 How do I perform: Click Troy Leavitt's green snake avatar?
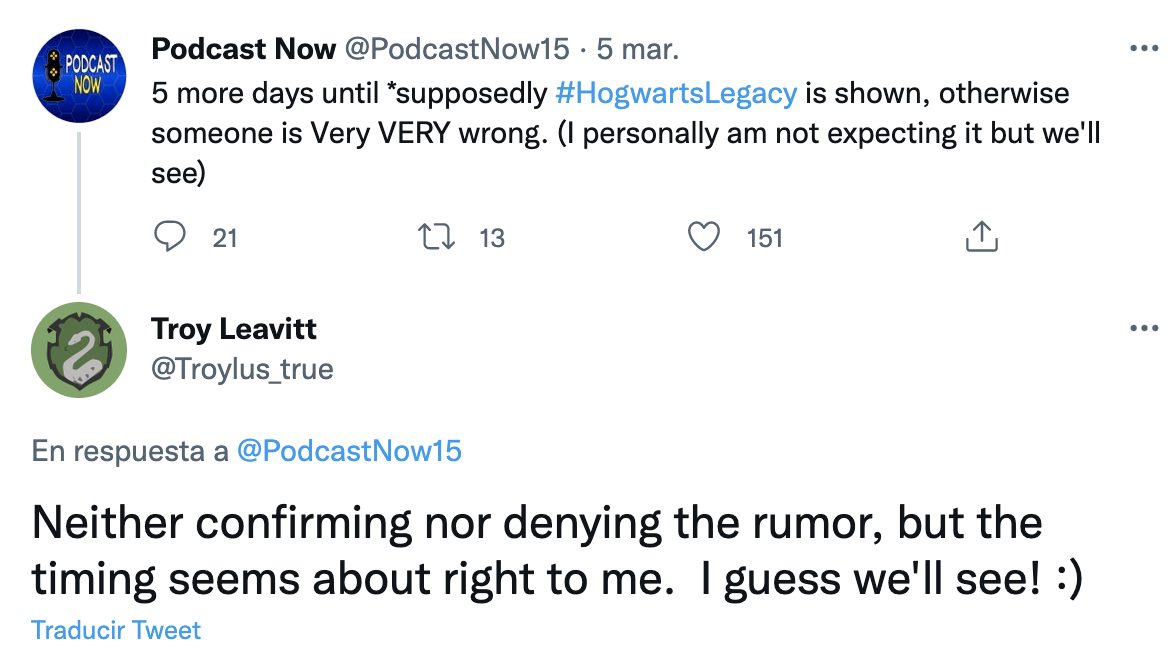click(79, 349)
